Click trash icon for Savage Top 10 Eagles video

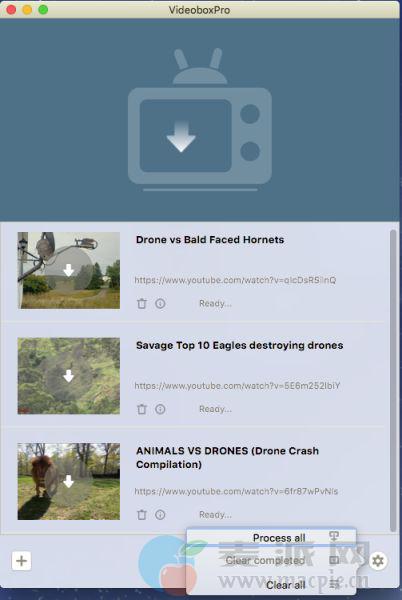(142, 409)
